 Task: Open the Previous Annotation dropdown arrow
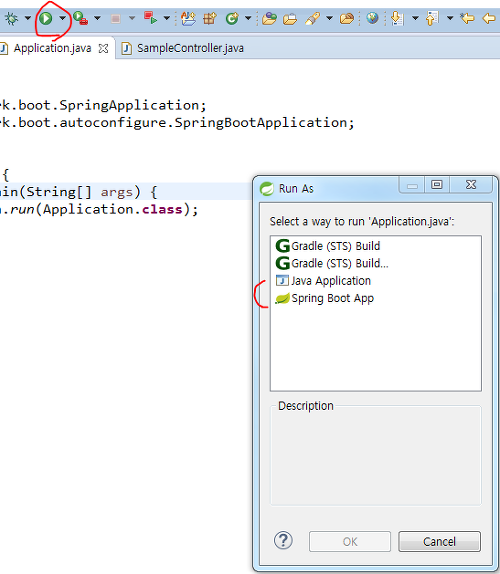point(450,18)
